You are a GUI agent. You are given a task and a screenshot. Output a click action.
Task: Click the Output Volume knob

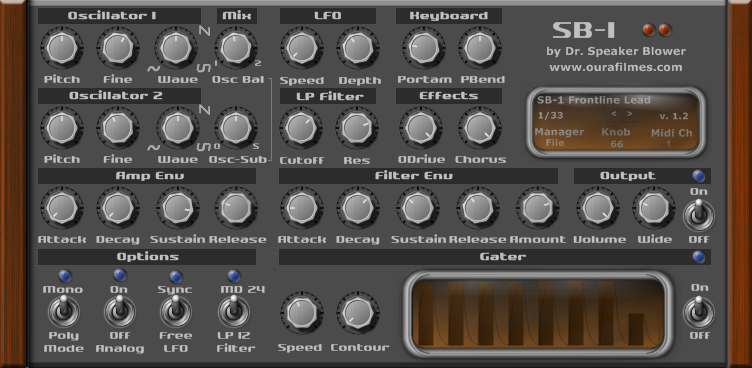coord(598,208)
